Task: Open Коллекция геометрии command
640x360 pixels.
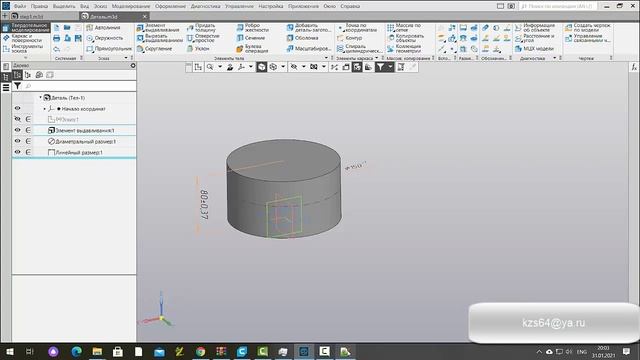Action: pos(404,49)
